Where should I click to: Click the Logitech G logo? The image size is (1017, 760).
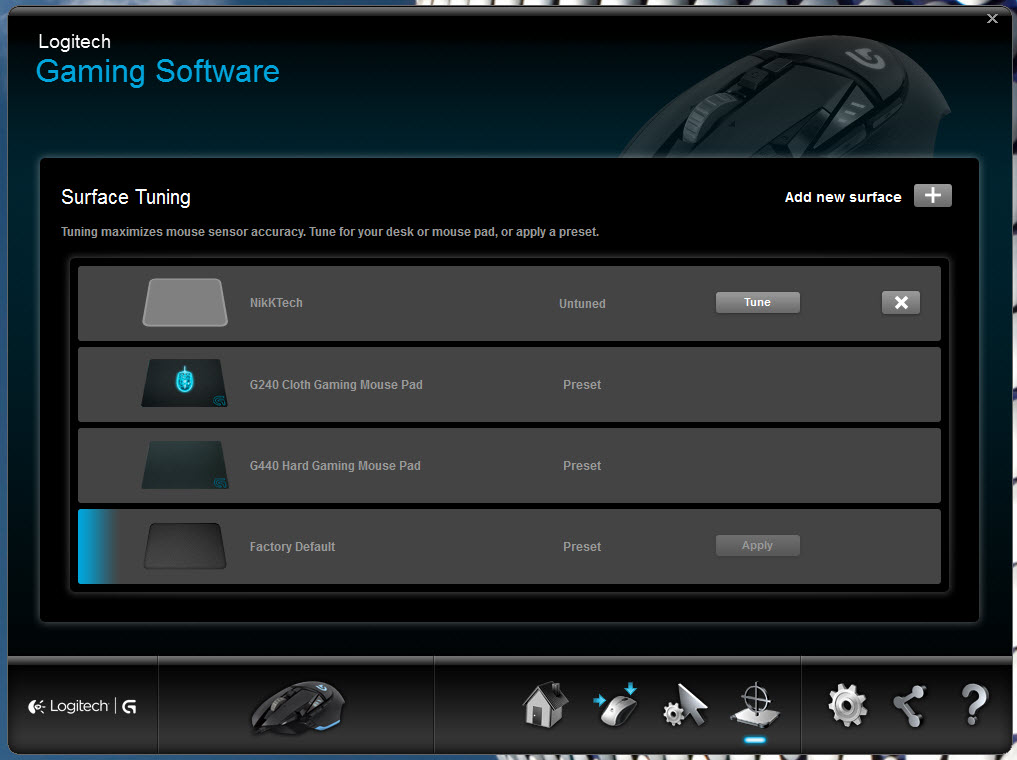[82, 706]
